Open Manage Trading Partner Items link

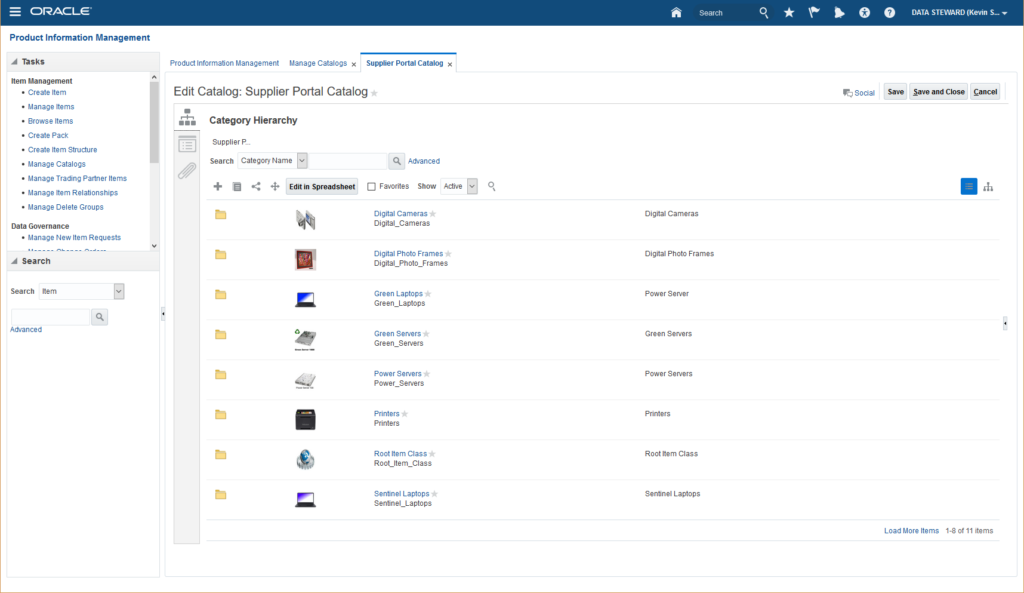[77, 178]
